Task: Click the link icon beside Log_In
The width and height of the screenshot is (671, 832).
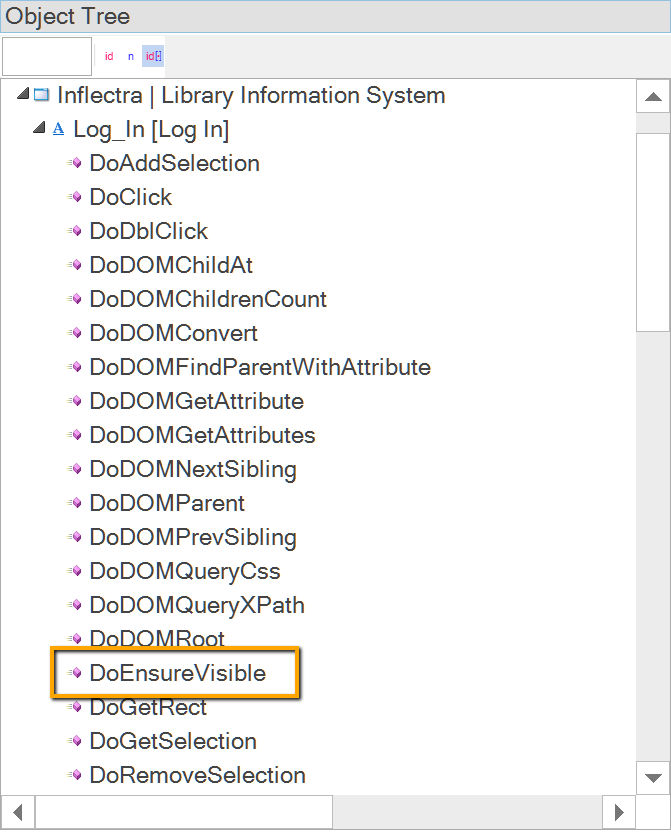Action: 58,129
